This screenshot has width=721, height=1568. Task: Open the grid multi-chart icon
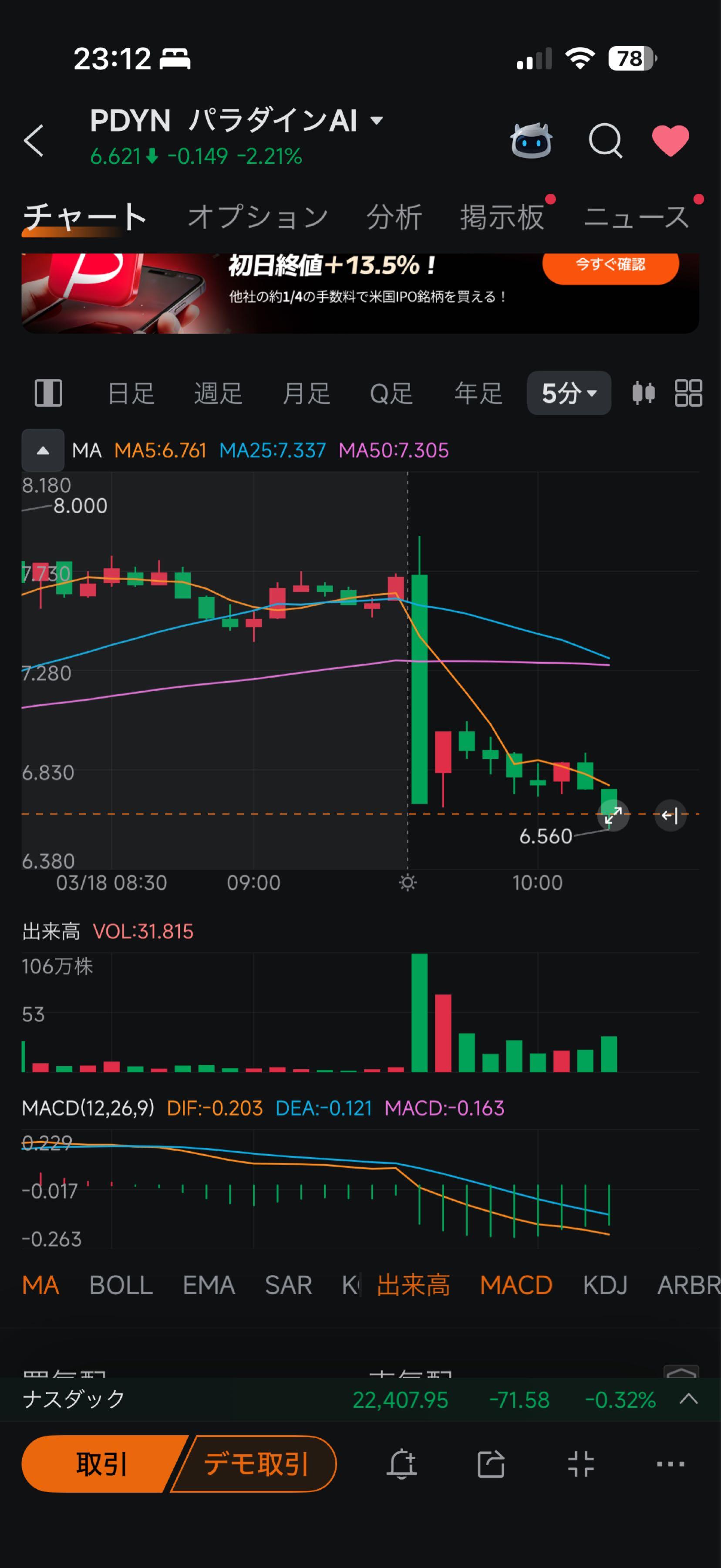688,392
